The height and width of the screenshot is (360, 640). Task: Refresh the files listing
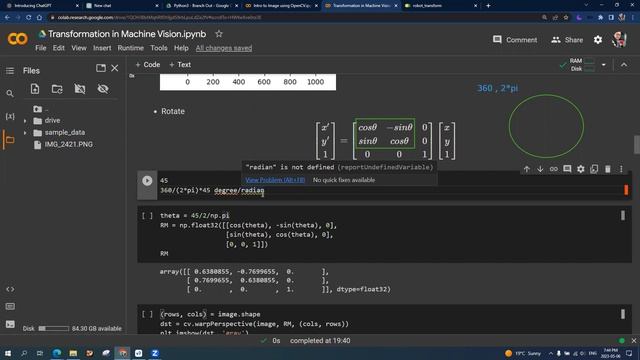coord(57,89)
